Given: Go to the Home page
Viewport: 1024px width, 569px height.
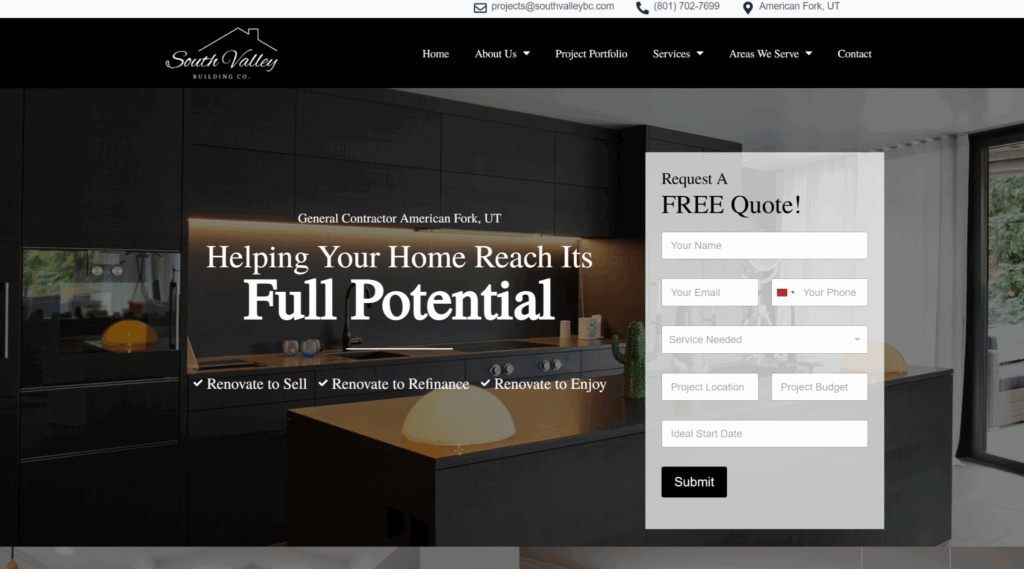Looking at the screenshot, I should 435,54.
